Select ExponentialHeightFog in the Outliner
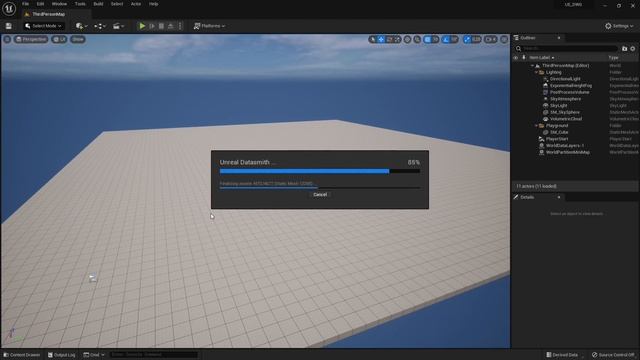Viewport: 640px width, 360px height. (570, 86)
